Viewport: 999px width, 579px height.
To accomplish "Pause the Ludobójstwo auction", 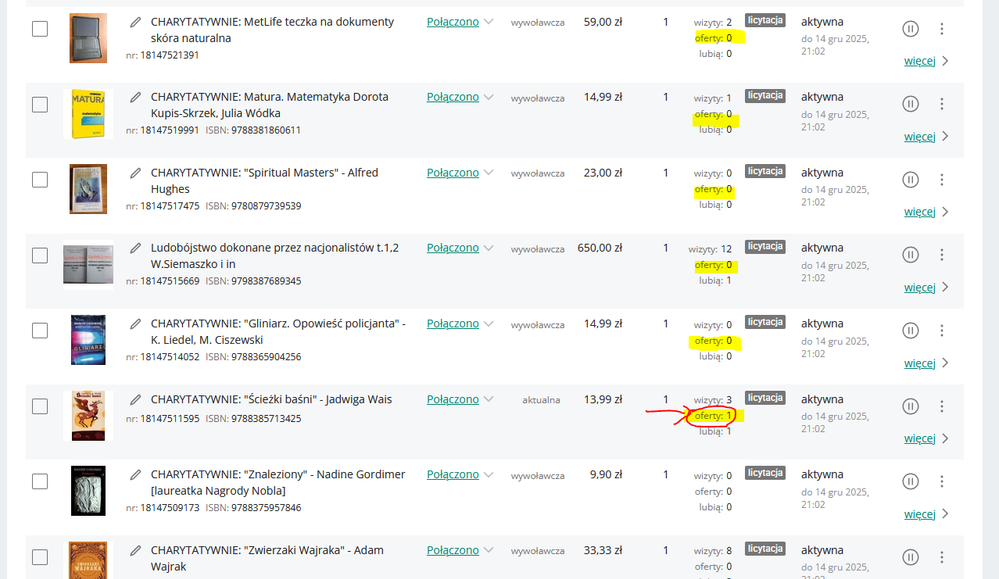I will click(910, 255).
